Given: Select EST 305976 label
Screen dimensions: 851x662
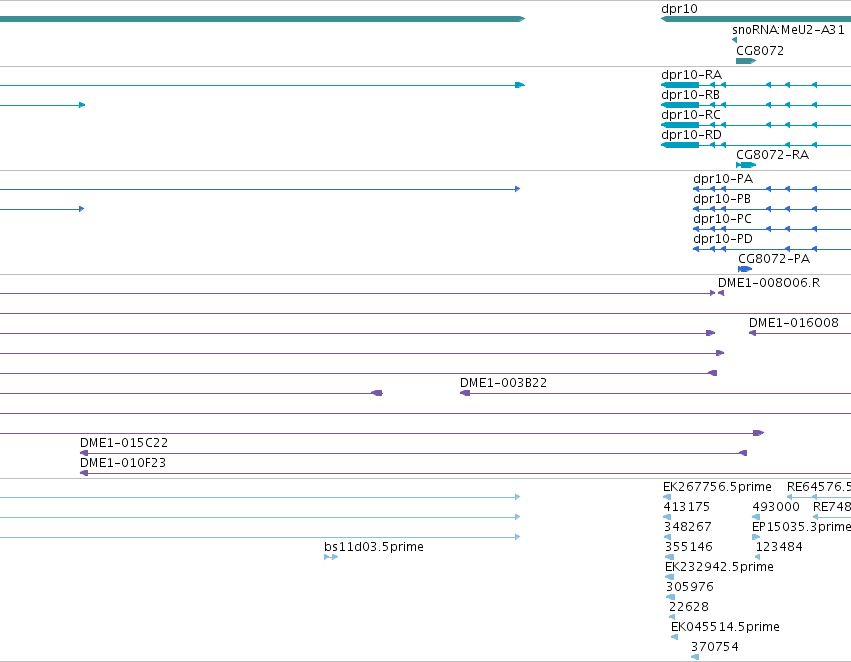Looking at the screenshot, I should [689, 587].
